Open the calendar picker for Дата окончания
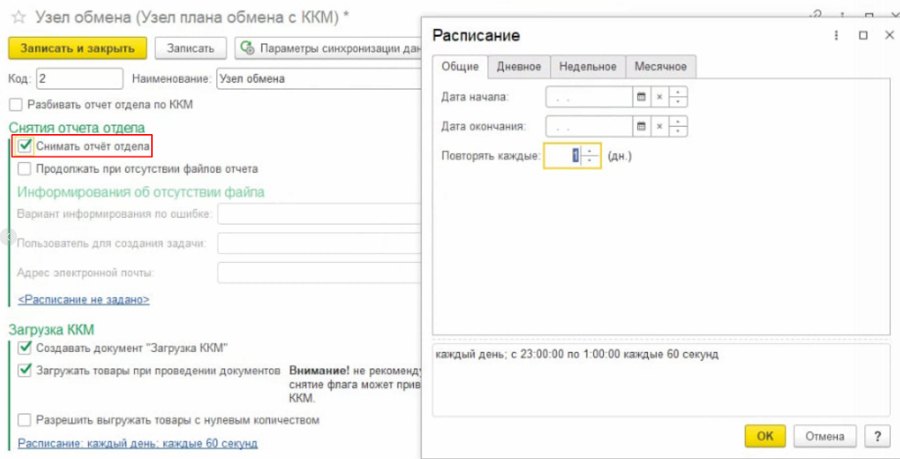The image size is (900, 459). 642,126
